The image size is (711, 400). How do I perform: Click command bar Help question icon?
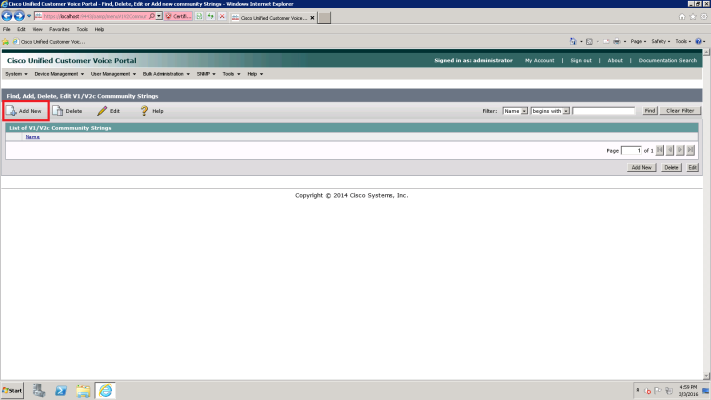(x=699, y=41)
